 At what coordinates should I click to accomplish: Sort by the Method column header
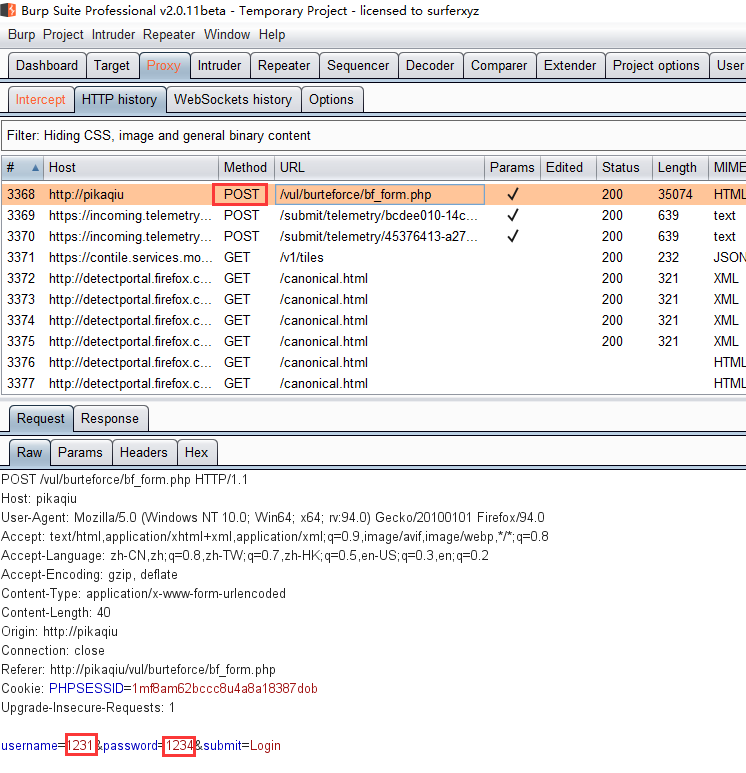pyautogui.click(x=246, y=168)
